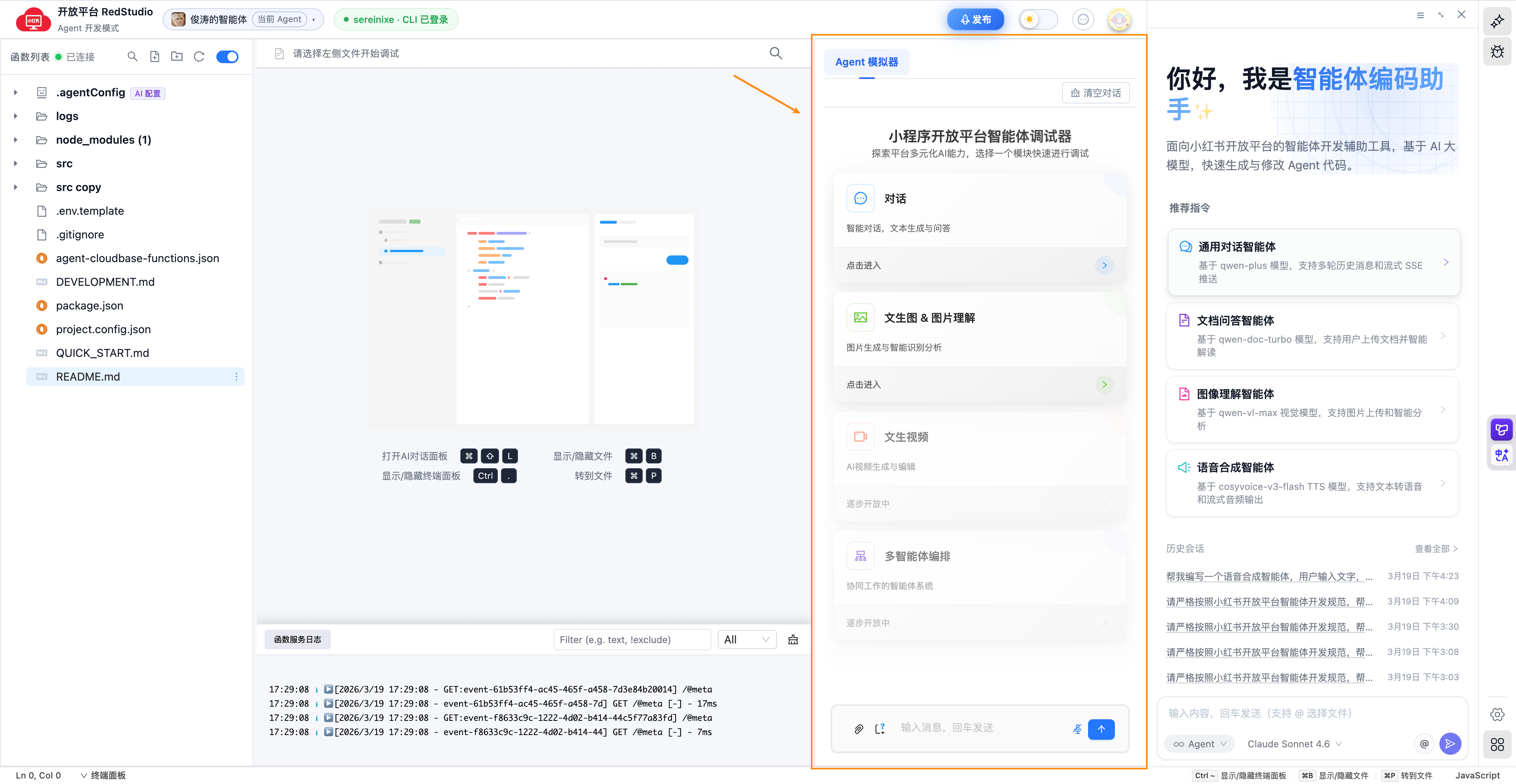Expand the .agentConfig folder
1516x784 pixels.
(x=16, y=92)
